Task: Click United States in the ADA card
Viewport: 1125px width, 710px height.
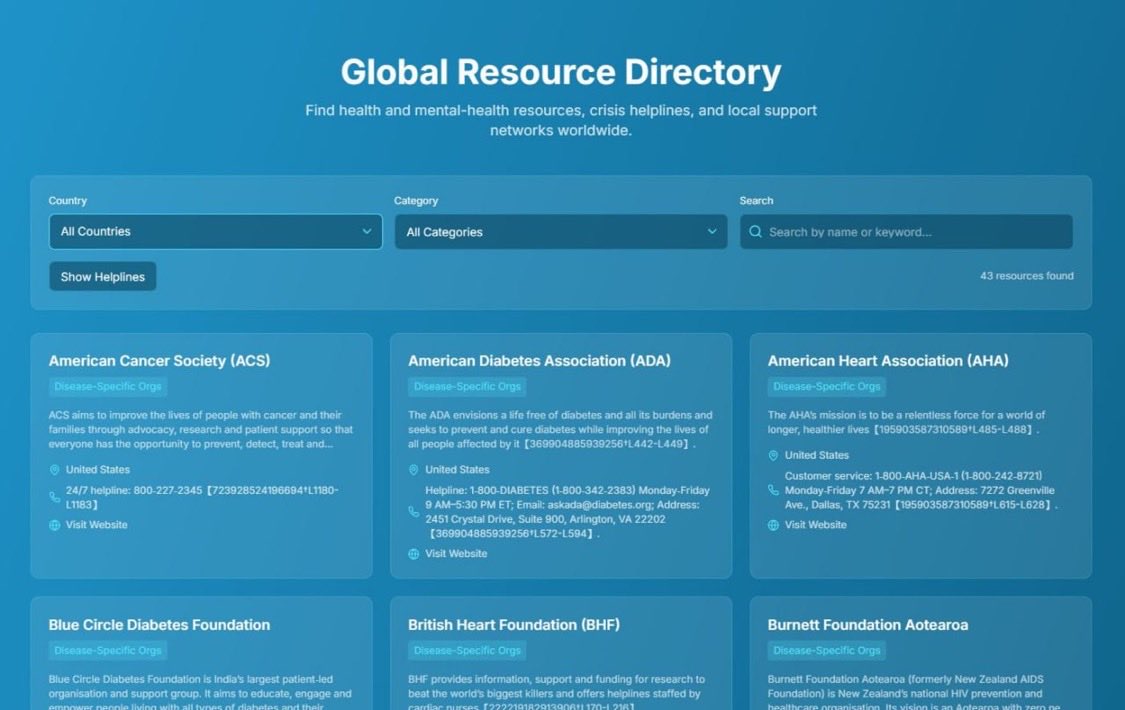Action: pyautogui.click(x=457, y=470)
